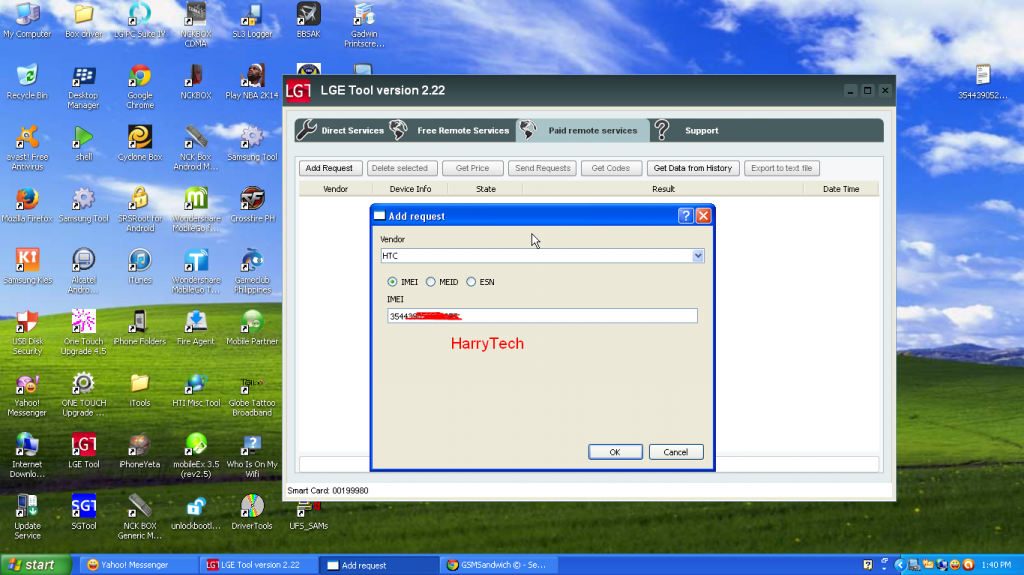Open Google Chrome desktop shortcut
The height and width of the screenshot is (575, 1024).
click(x=140, y=87)
